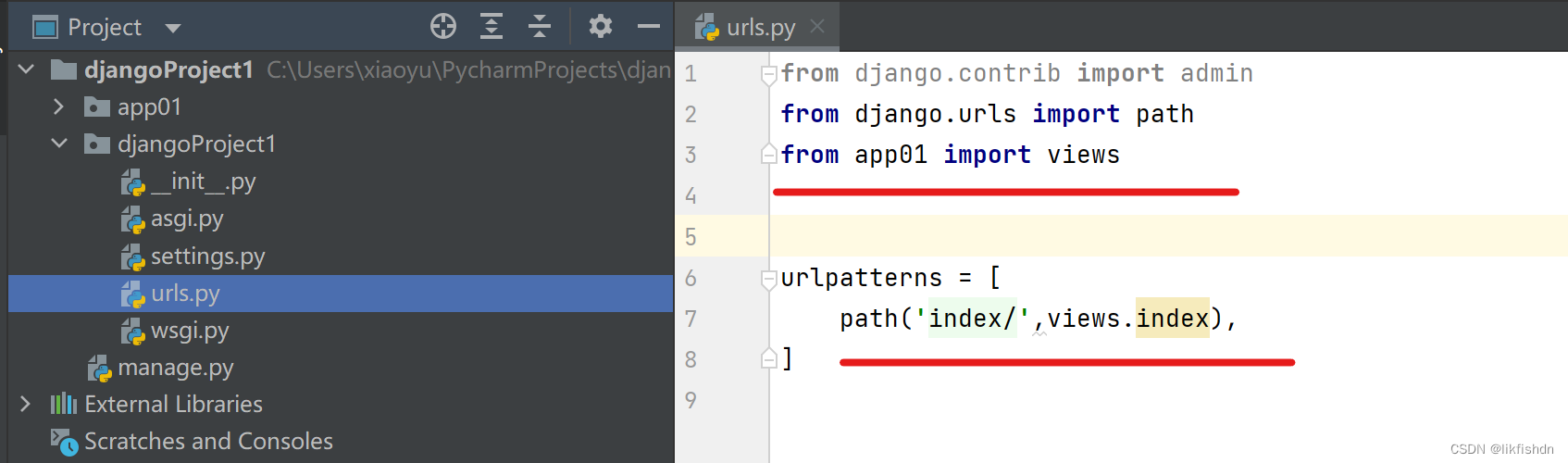Screen dimensions: 1568x463
Task: Select manage.py in the tree
Action: pos(176,368)
